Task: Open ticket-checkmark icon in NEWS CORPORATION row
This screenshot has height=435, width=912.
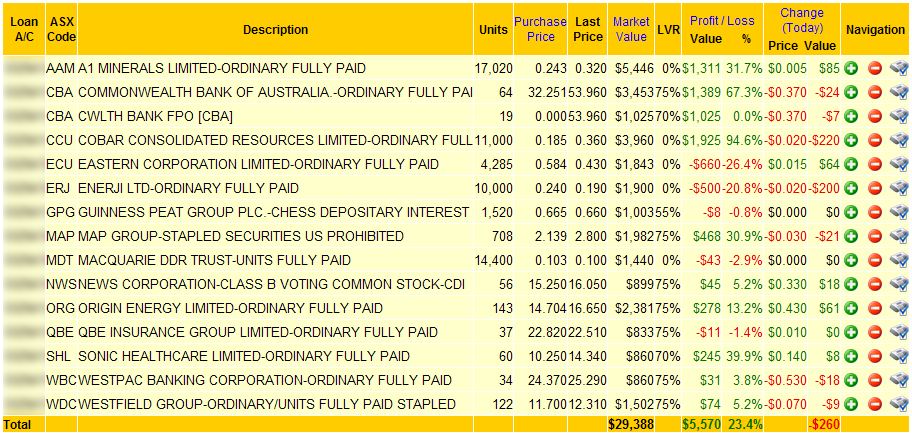Action: coord(899,284)
